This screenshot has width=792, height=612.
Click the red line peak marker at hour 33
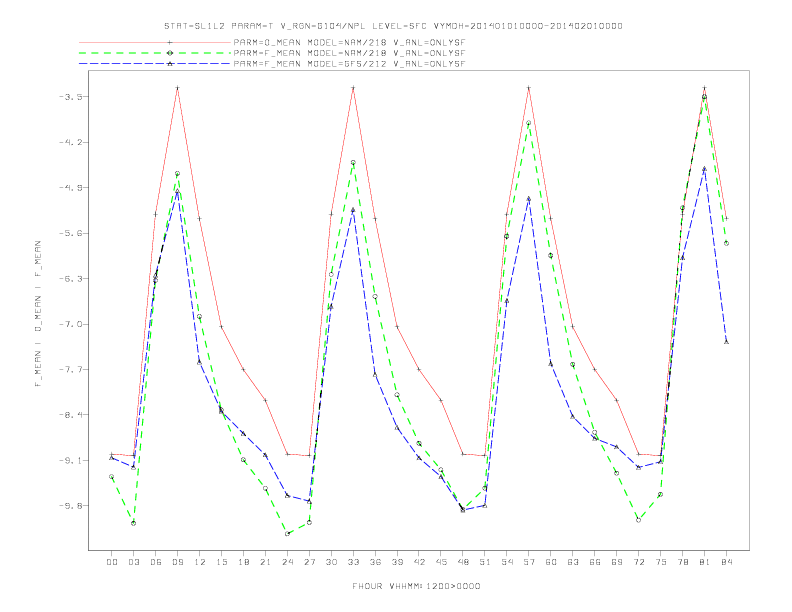(x=353, y=88)
